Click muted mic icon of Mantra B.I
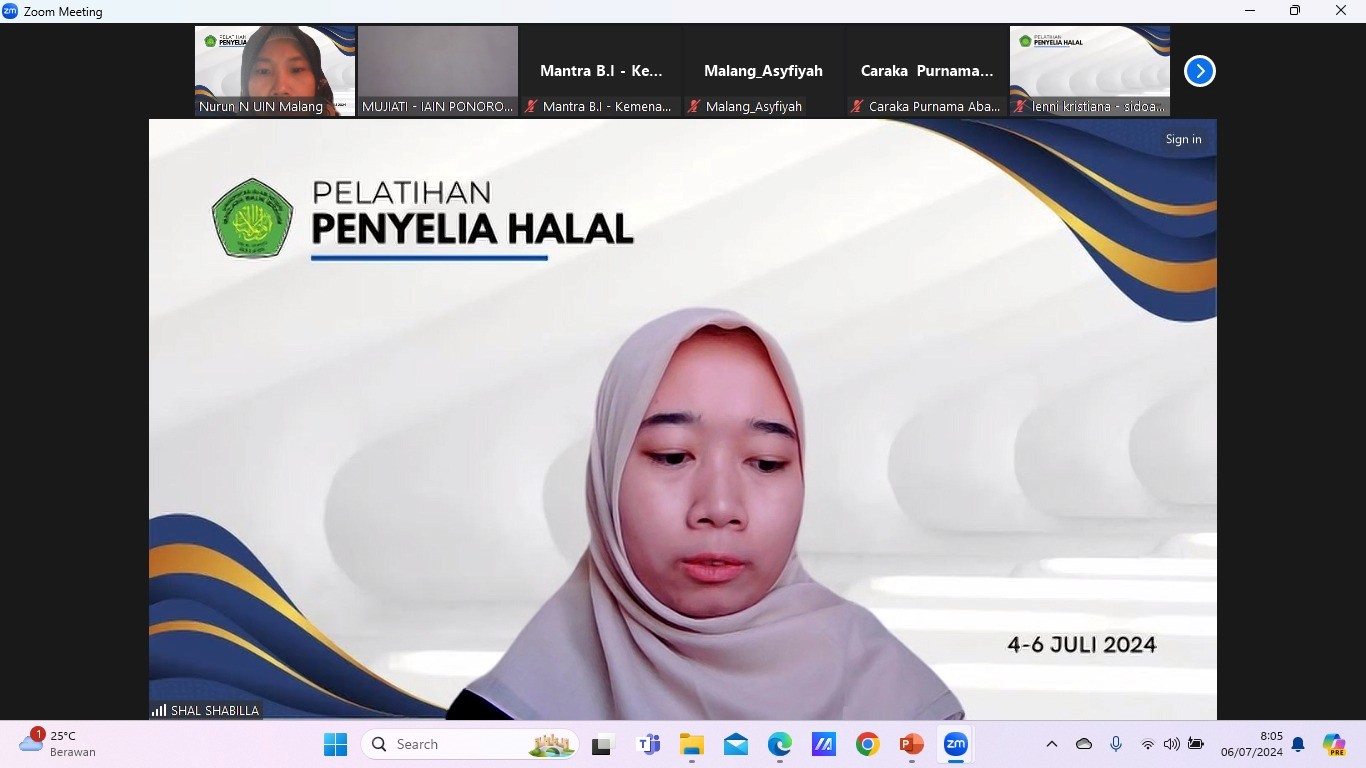1366x768 pixels. coord(531,106)
